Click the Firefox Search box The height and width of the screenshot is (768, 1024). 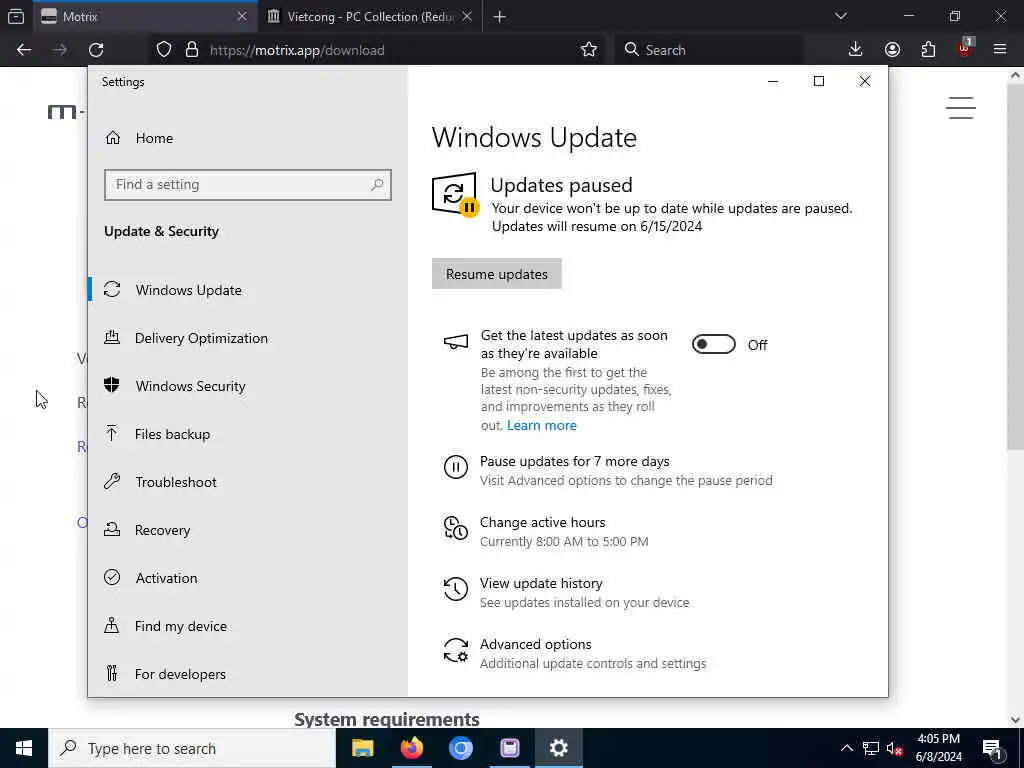(x=709, y=50)
